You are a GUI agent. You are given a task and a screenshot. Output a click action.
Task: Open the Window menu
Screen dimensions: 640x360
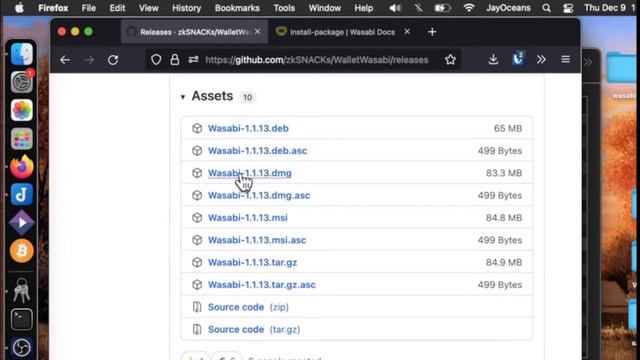pyautogui.click(x=324, y=8)
